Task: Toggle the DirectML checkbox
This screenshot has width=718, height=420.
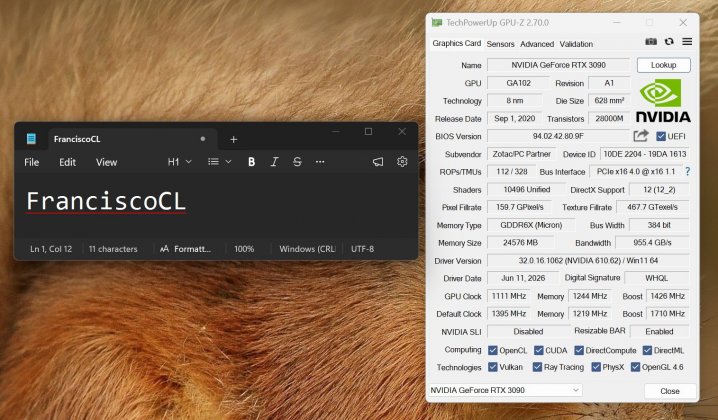Action: point(647,350)
